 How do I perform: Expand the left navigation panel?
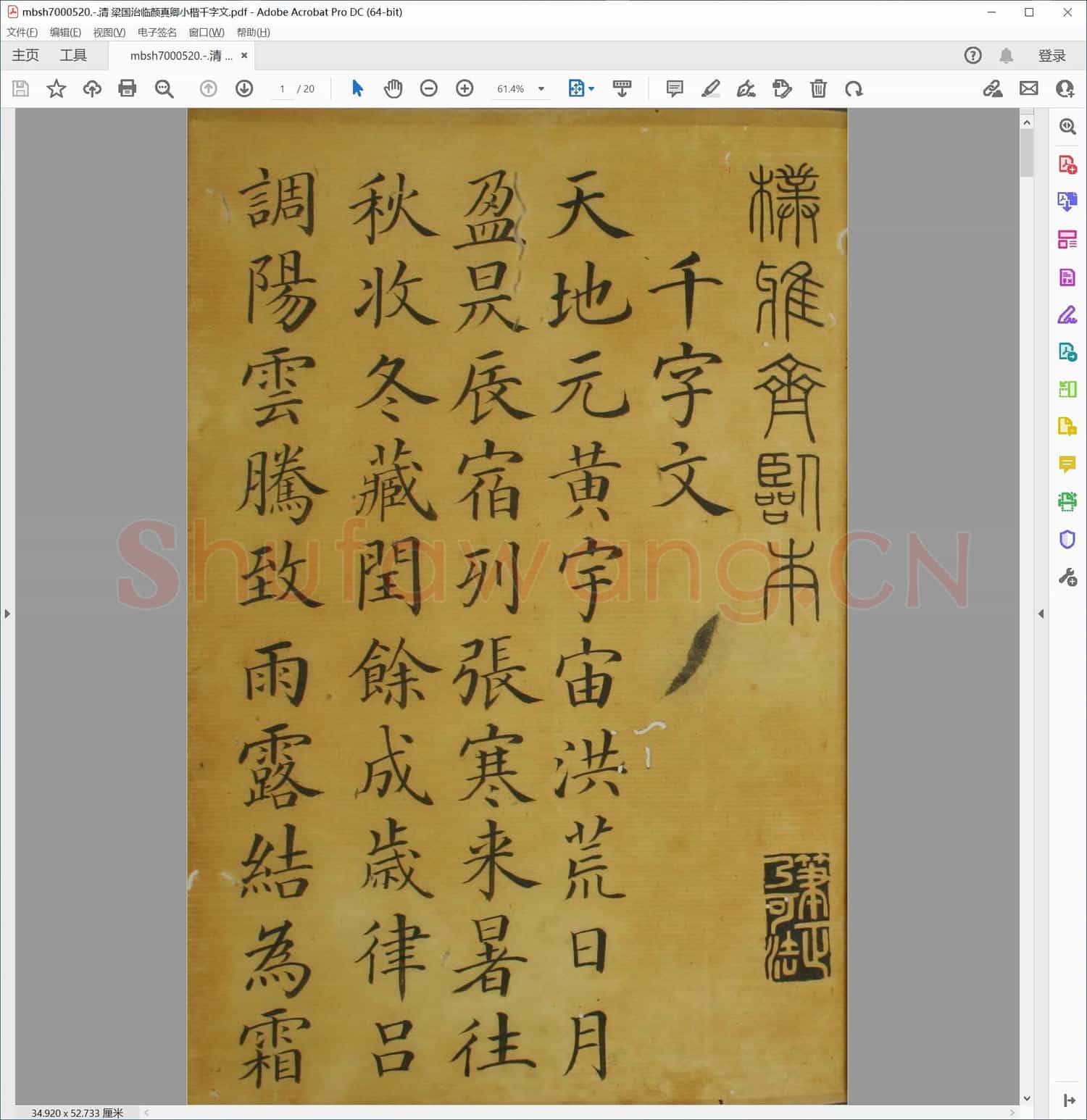pos(7,613)
